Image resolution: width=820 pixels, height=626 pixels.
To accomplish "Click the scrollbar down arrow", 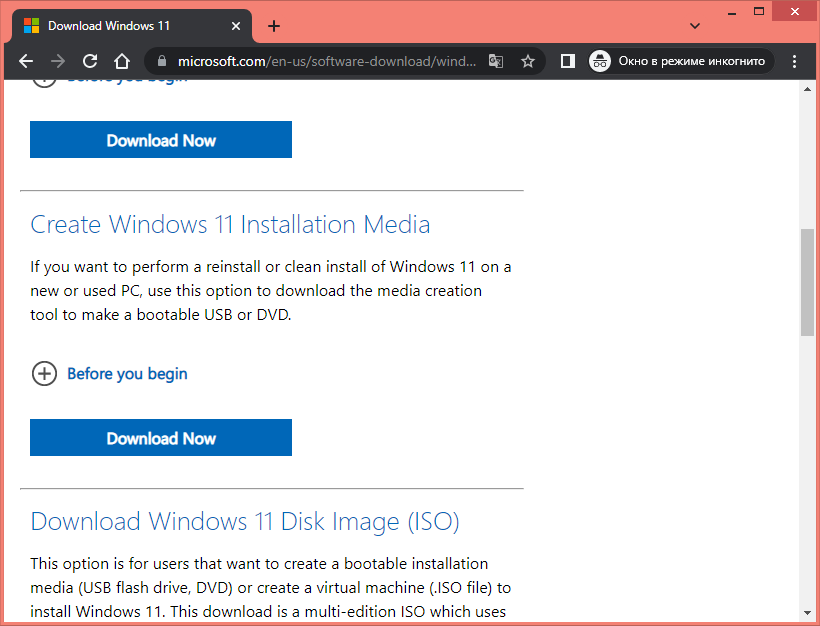I will click(807, 611).
